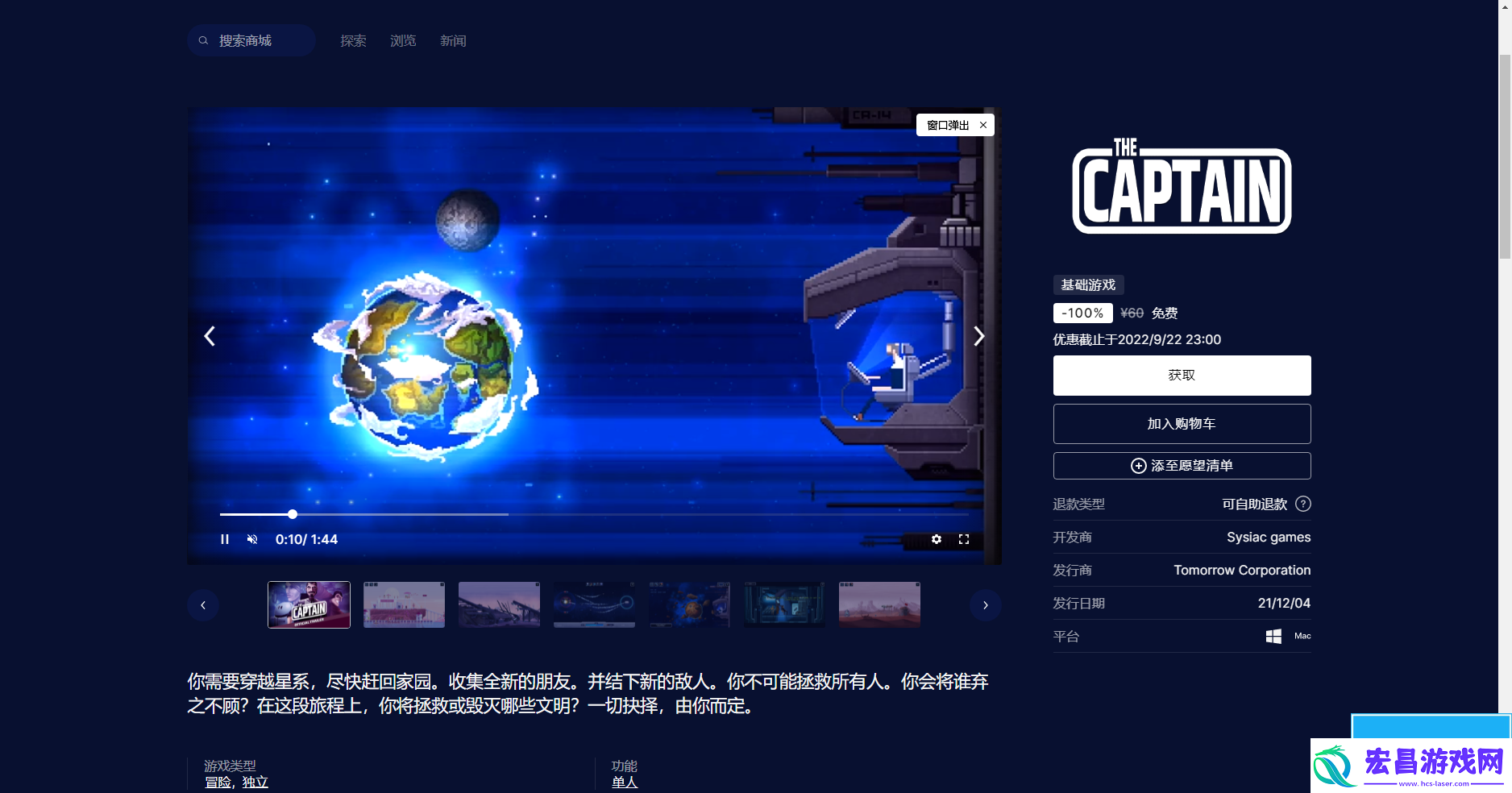Select the fifth screenshot thumbnail

click(689, 604)
